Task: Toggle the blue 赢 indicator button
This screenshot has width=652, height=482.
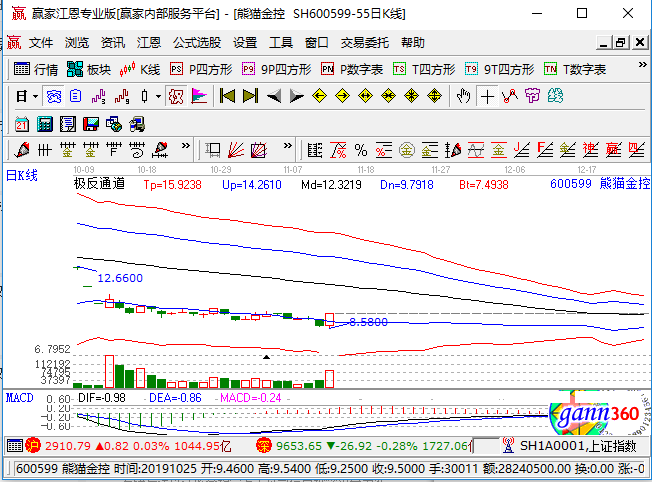Action: [x=54, y=96]
